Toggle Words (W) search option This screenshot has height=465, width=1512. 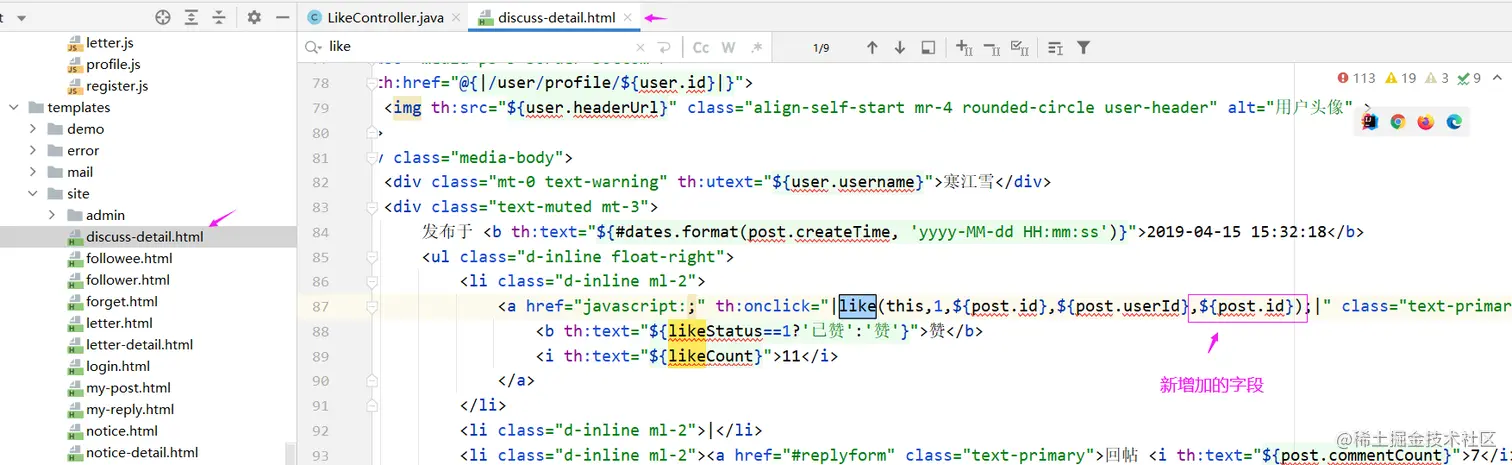[729, 47]
